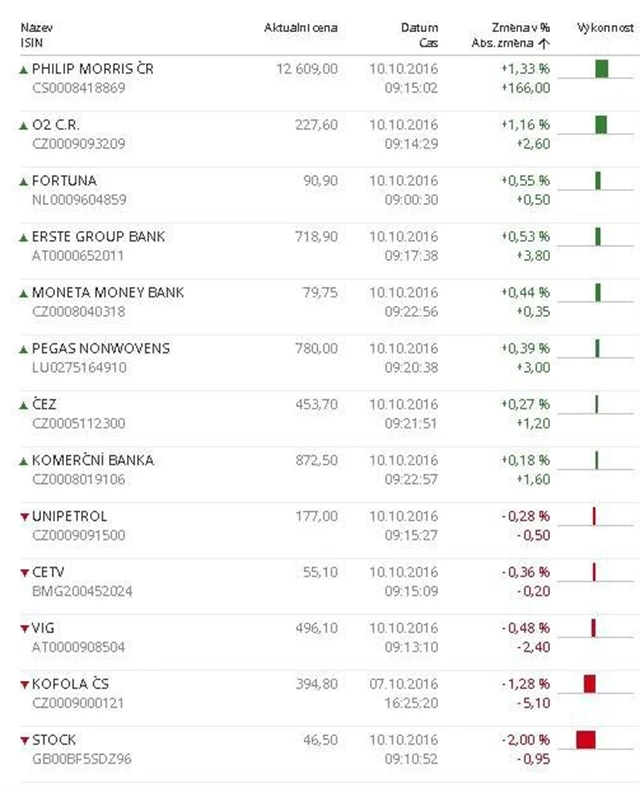Click the red down arrow beside KOFOLA ČS
Viewport: 640px width, 788px height.
click(24, 685)
